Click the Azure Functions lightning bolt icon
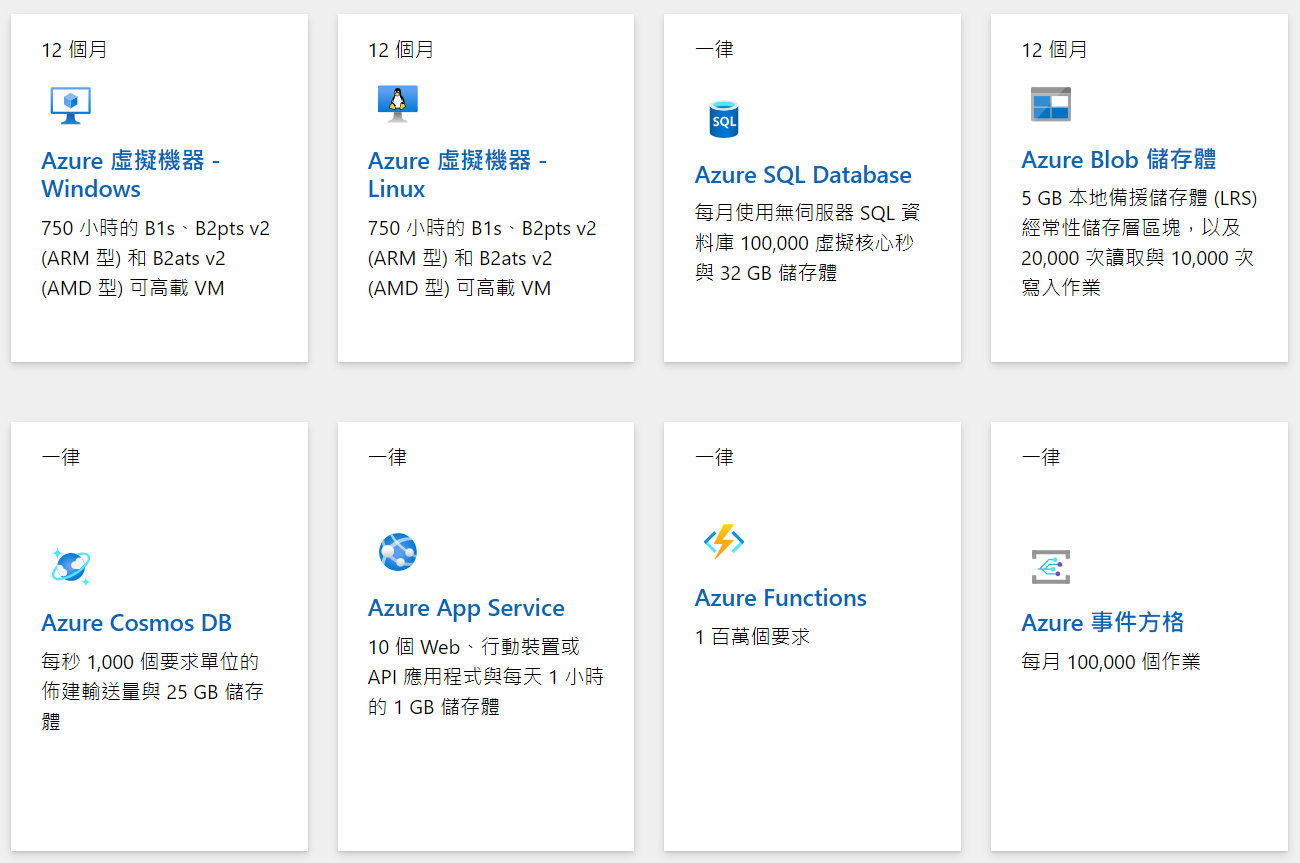This screenshot has width=1300, height=863. coord(723,542)
